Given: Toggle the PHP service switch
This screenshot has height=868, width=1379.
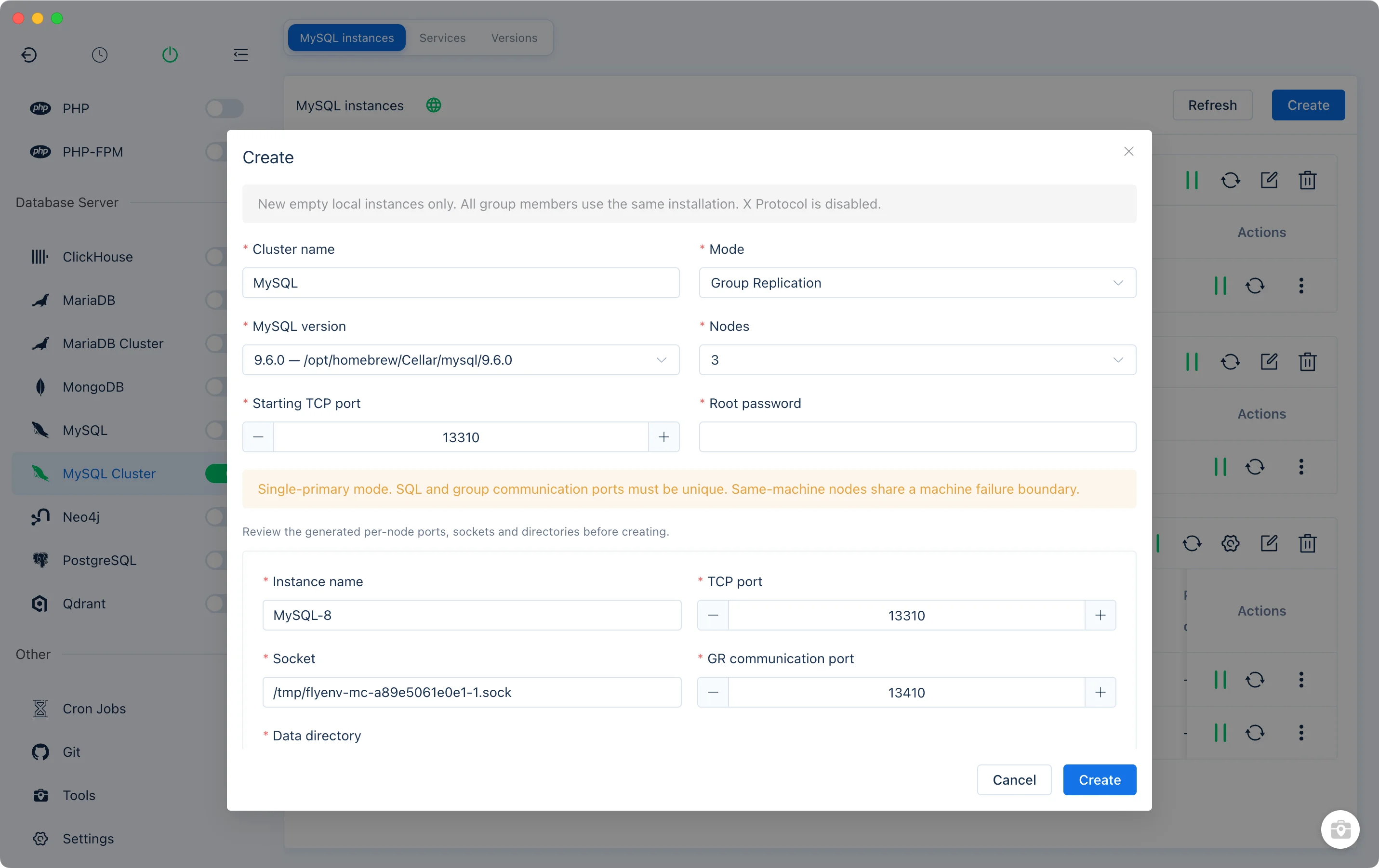Looking at the screenshot, I should [225, 108].
